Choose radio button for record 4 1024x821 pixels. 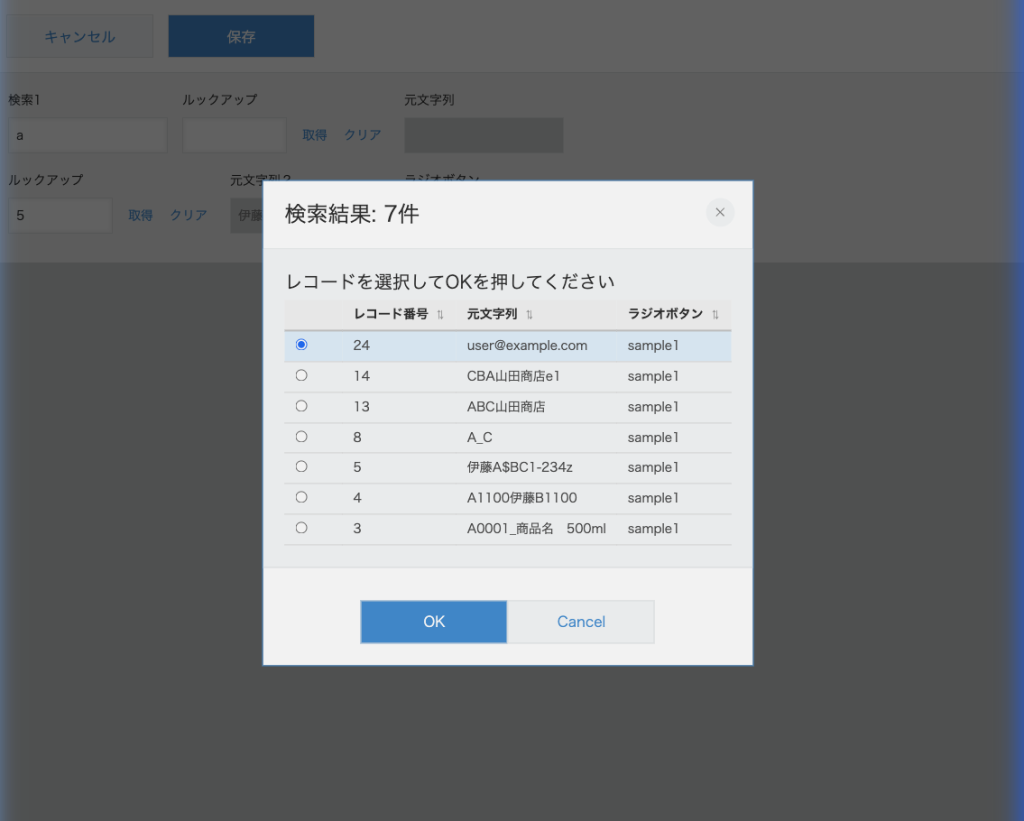(x=302, y=497)
